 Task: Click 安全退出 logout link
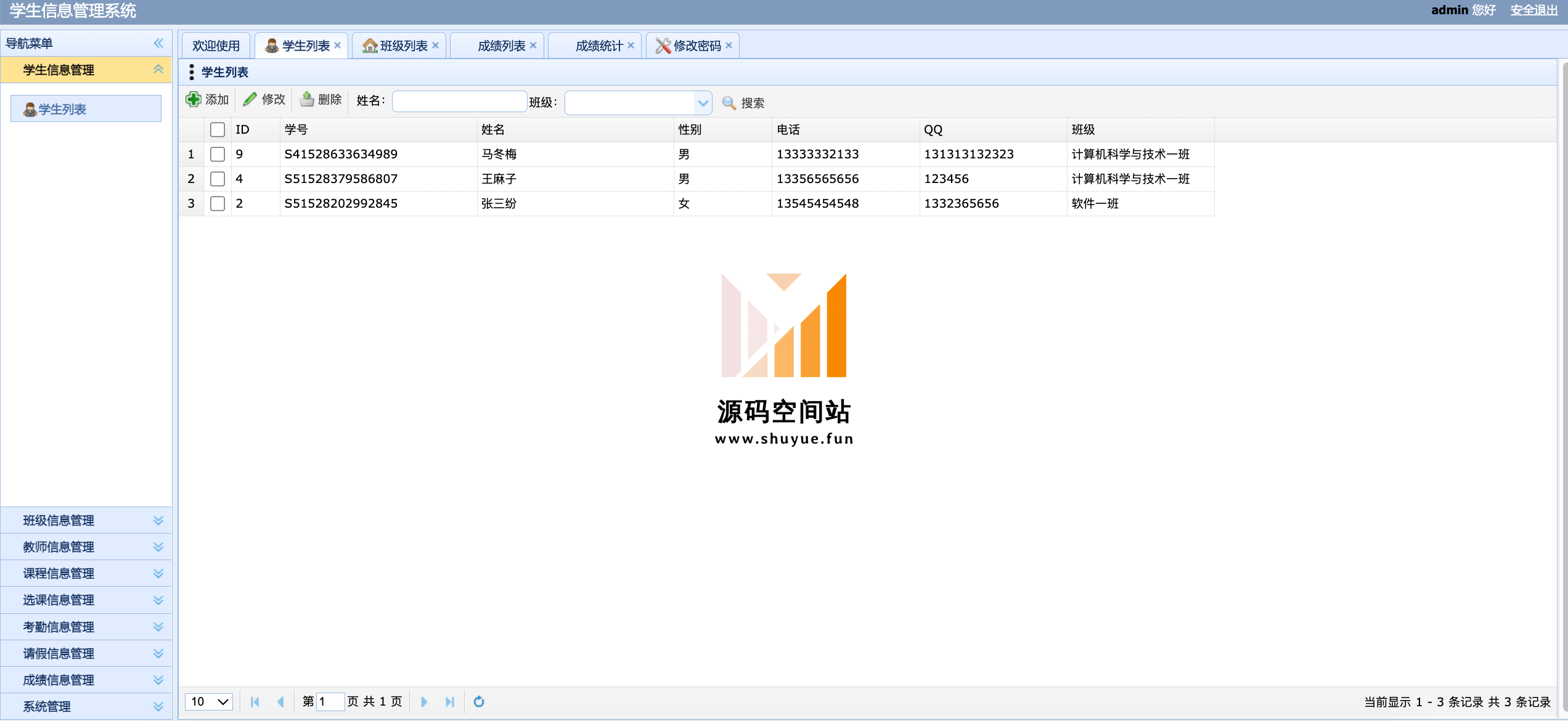pos(1534,10)
